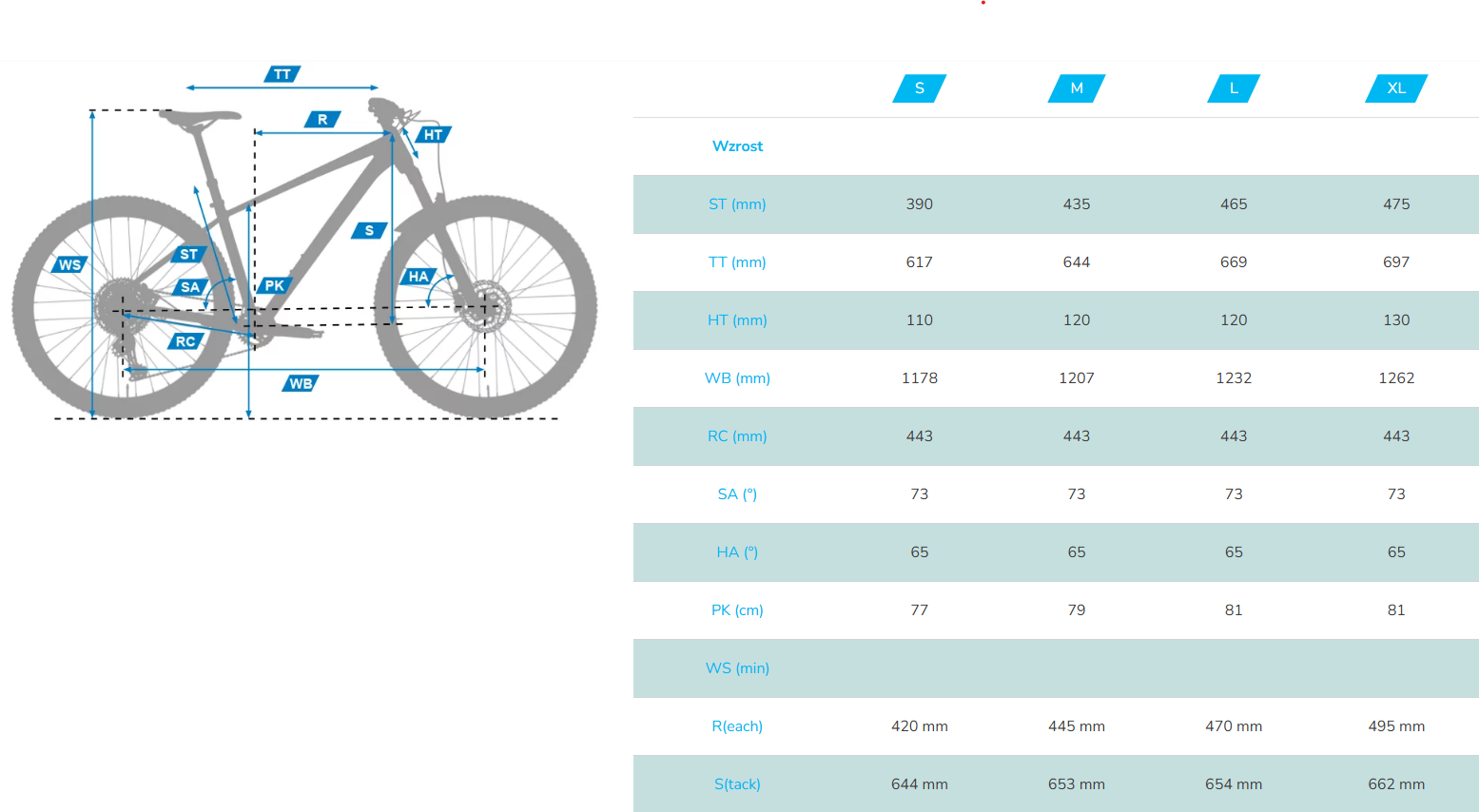Viewport: 1479px width, 812px height.
Task: Choose the L size column header
Action: (1234, 88)
